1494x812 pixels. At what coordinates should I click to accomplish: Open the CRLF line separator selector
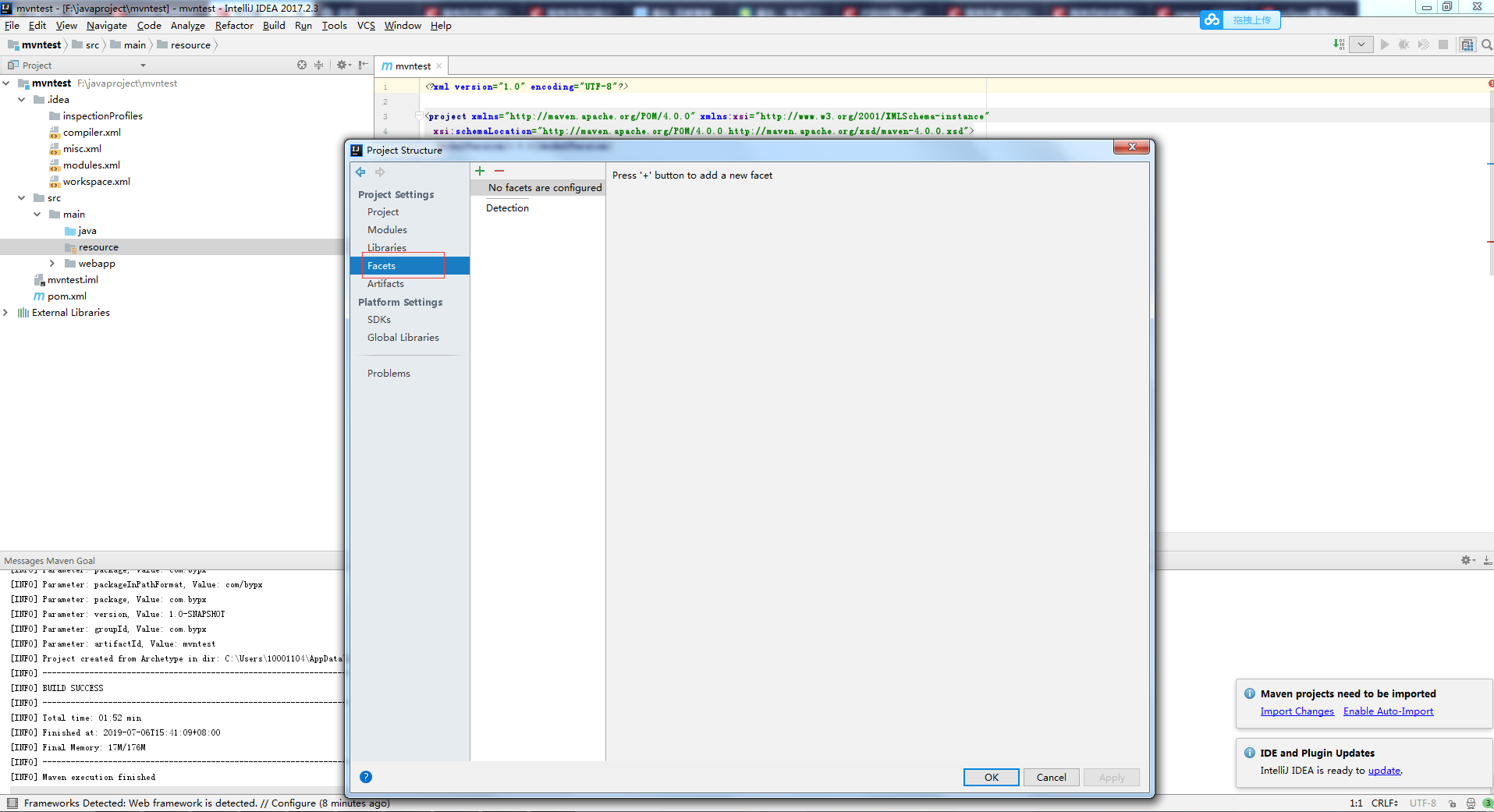(1385, 803)
